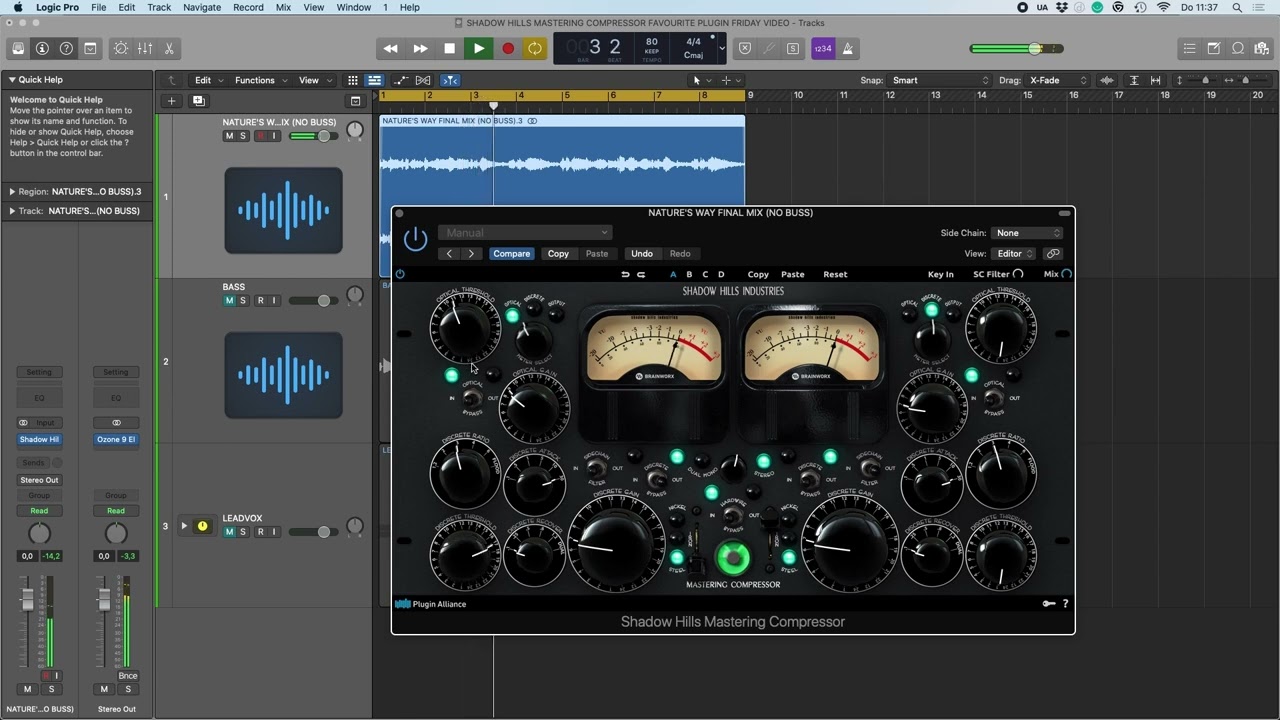
Task: Solo the LEADVOX track
Action: pos(243,532)
